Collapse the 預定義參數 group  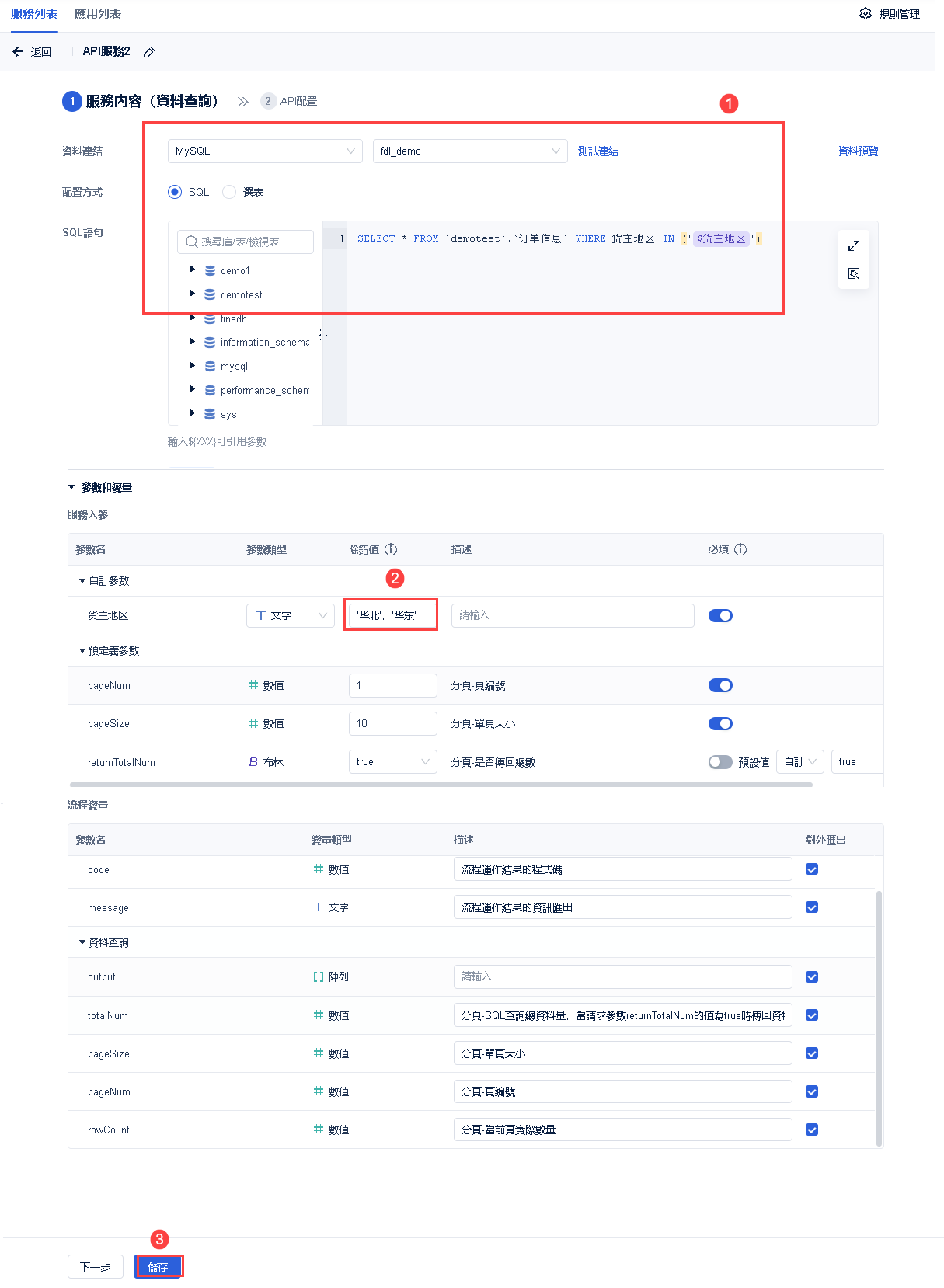point(82,650)
